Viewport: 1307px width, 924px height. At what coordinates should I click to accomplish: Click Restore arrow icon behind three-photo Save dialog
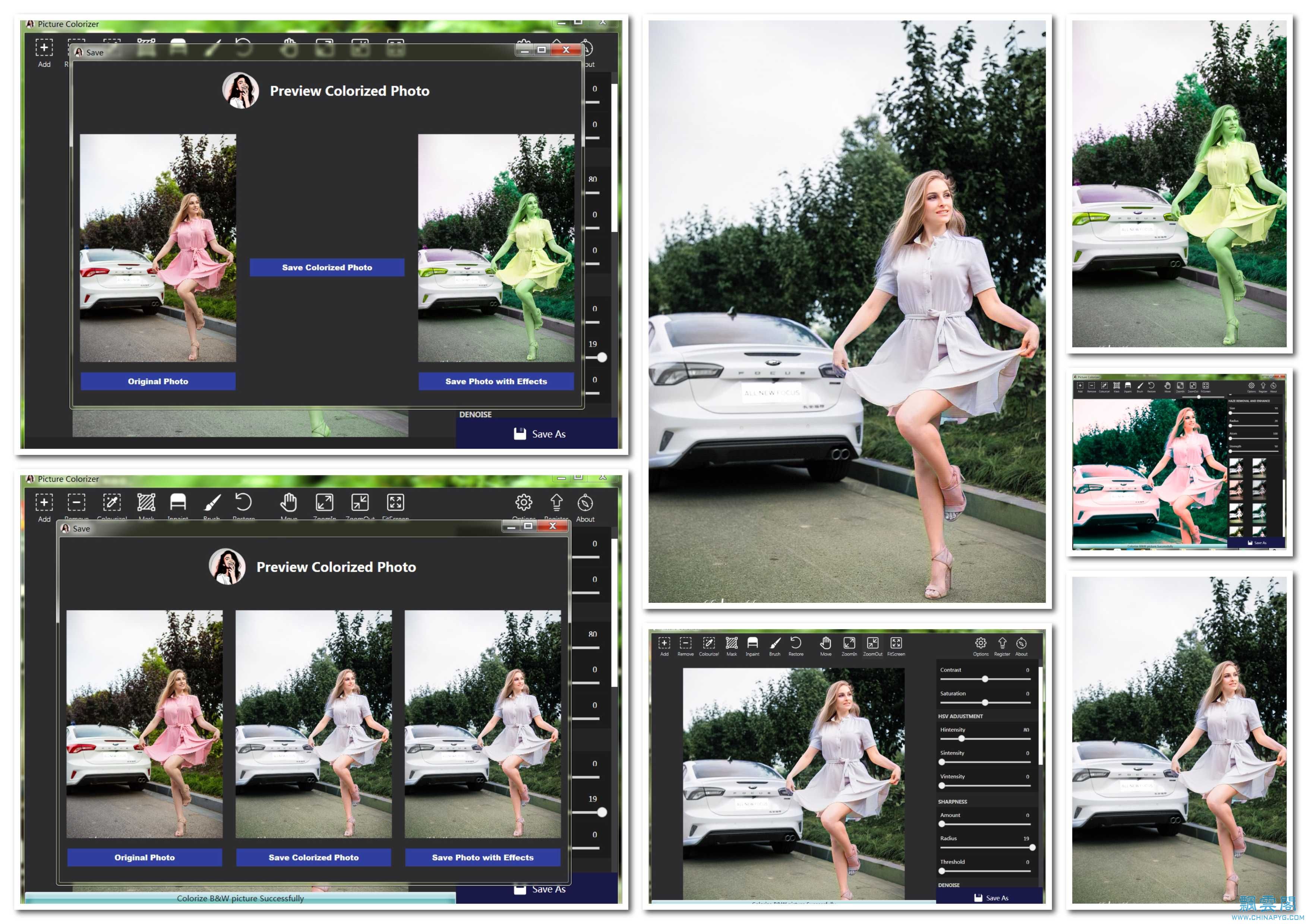point(243,502)
